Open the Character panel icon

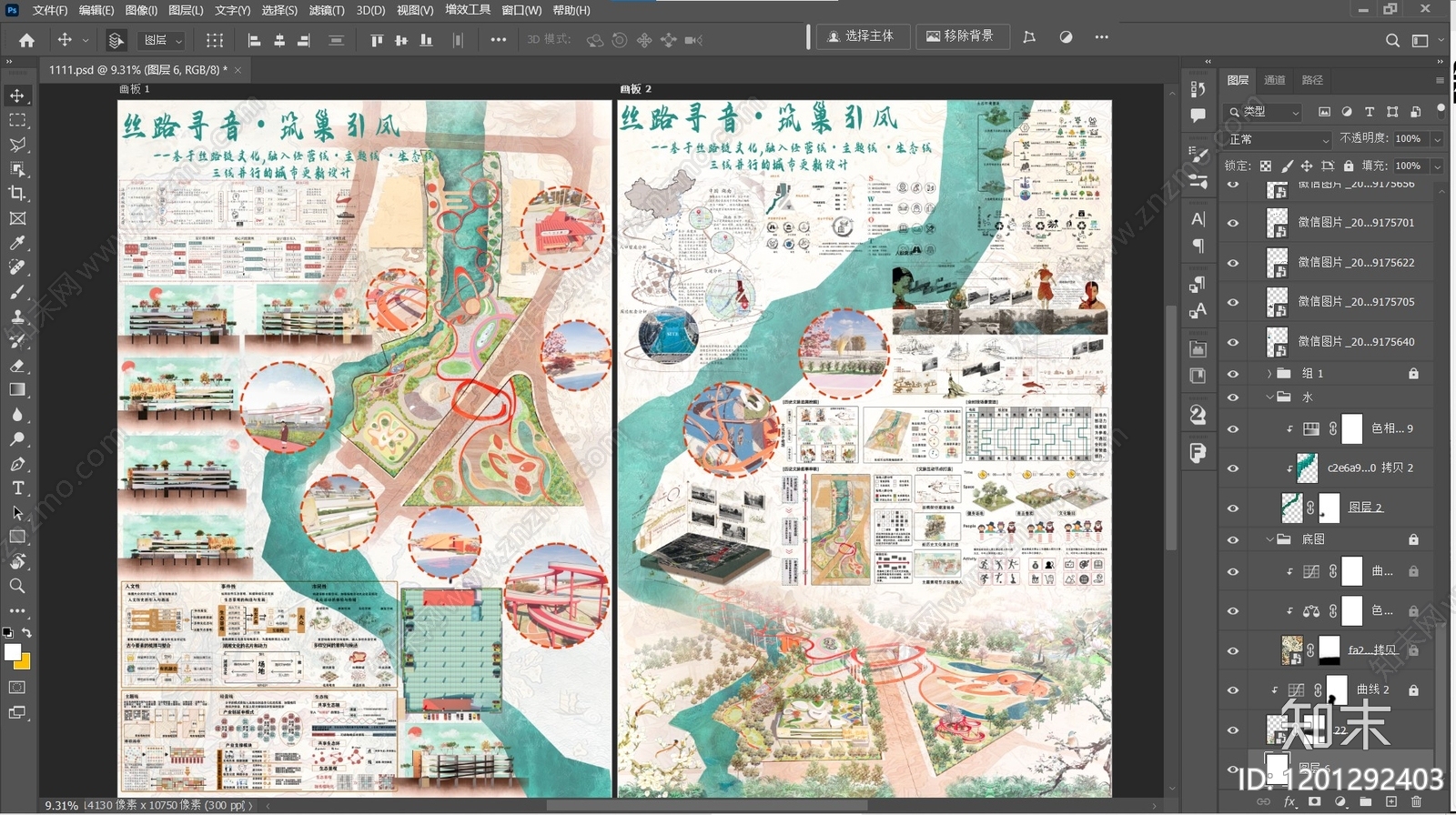(1198, 218)
